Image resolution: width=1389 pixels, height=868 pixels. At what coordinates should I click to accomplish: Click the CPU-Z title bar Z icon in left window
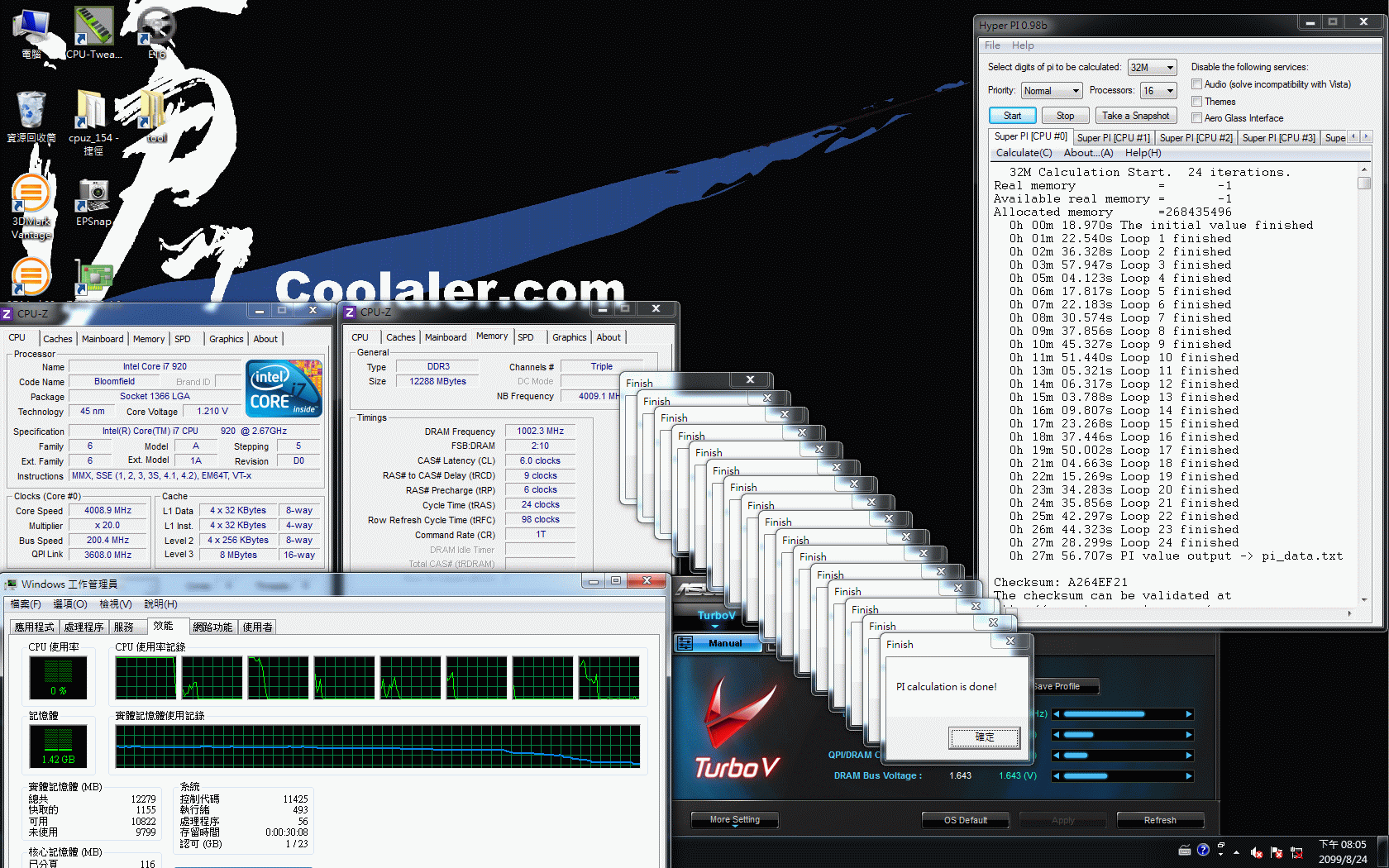[x=7, y=313]
